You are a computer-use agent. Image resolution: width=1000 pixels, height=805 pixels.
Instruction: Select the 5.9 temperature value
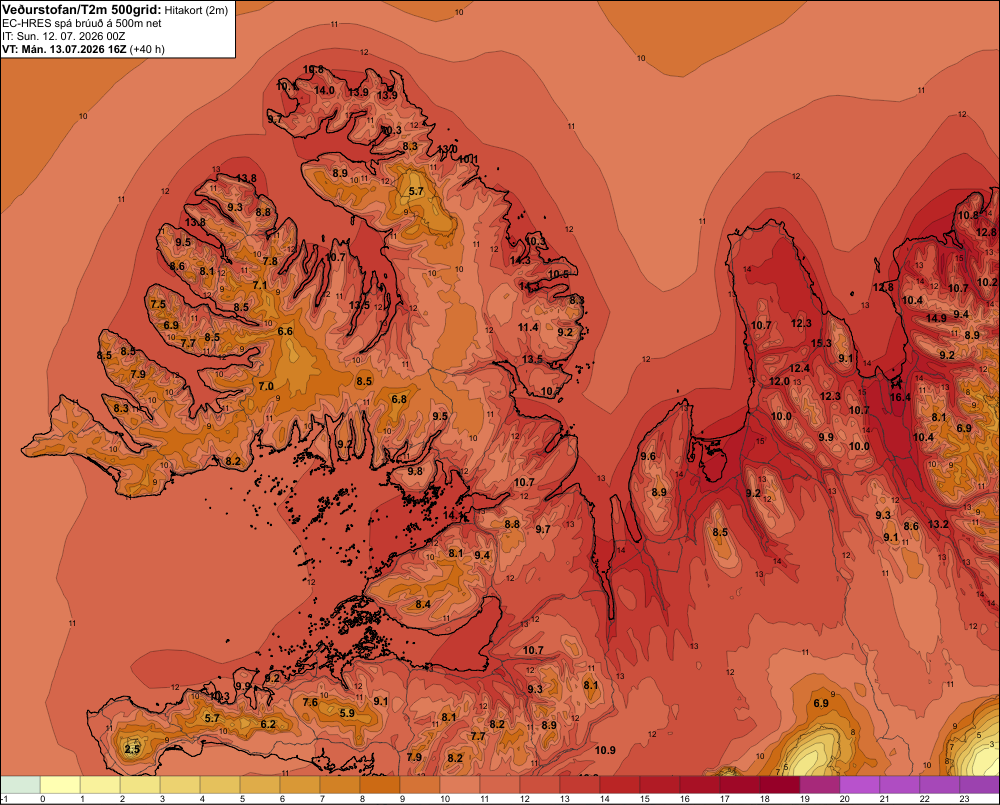coord(347,713)
